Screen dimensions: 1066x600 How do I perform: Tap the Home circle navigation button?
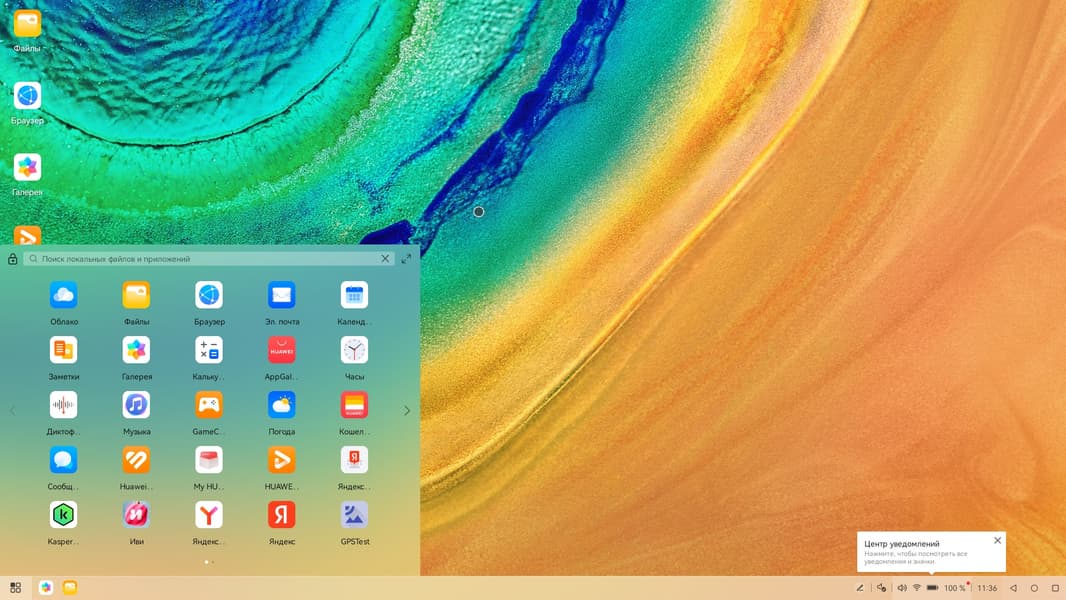1034,588
